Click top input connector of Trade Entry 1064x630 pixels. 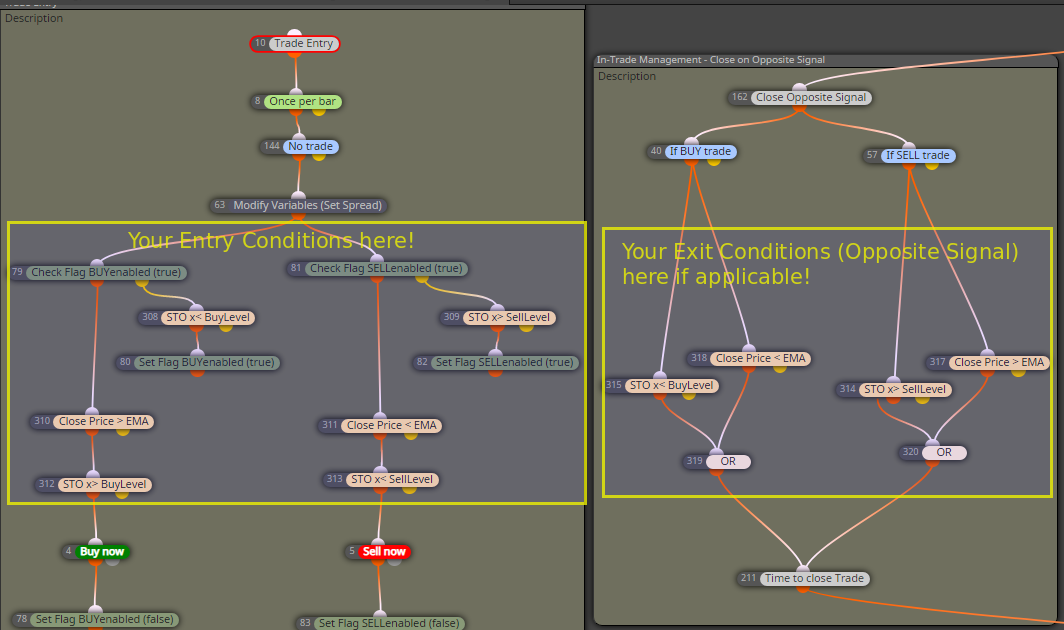294,34
